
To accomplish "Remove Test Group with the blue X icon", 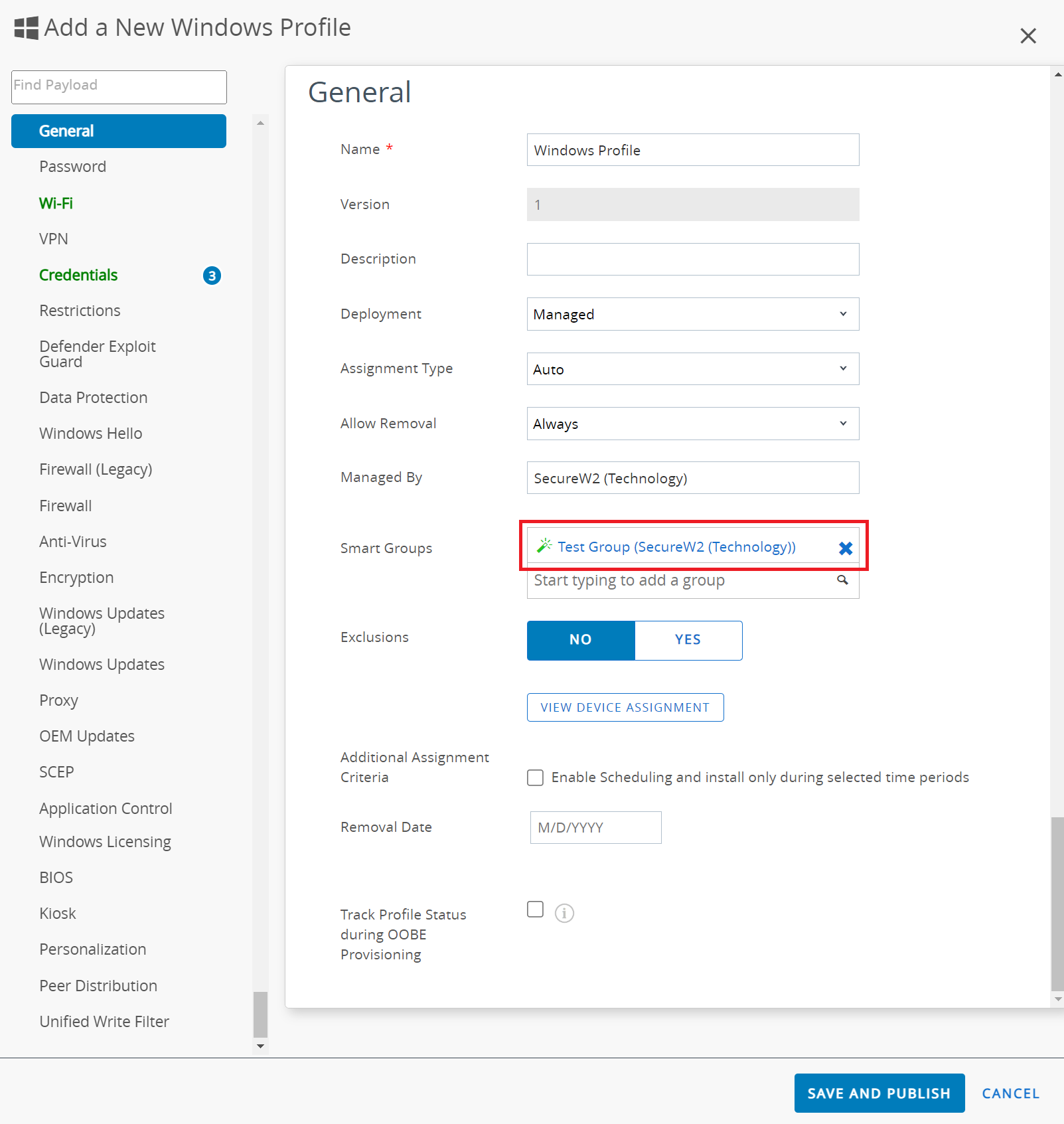I will point(845,548).
